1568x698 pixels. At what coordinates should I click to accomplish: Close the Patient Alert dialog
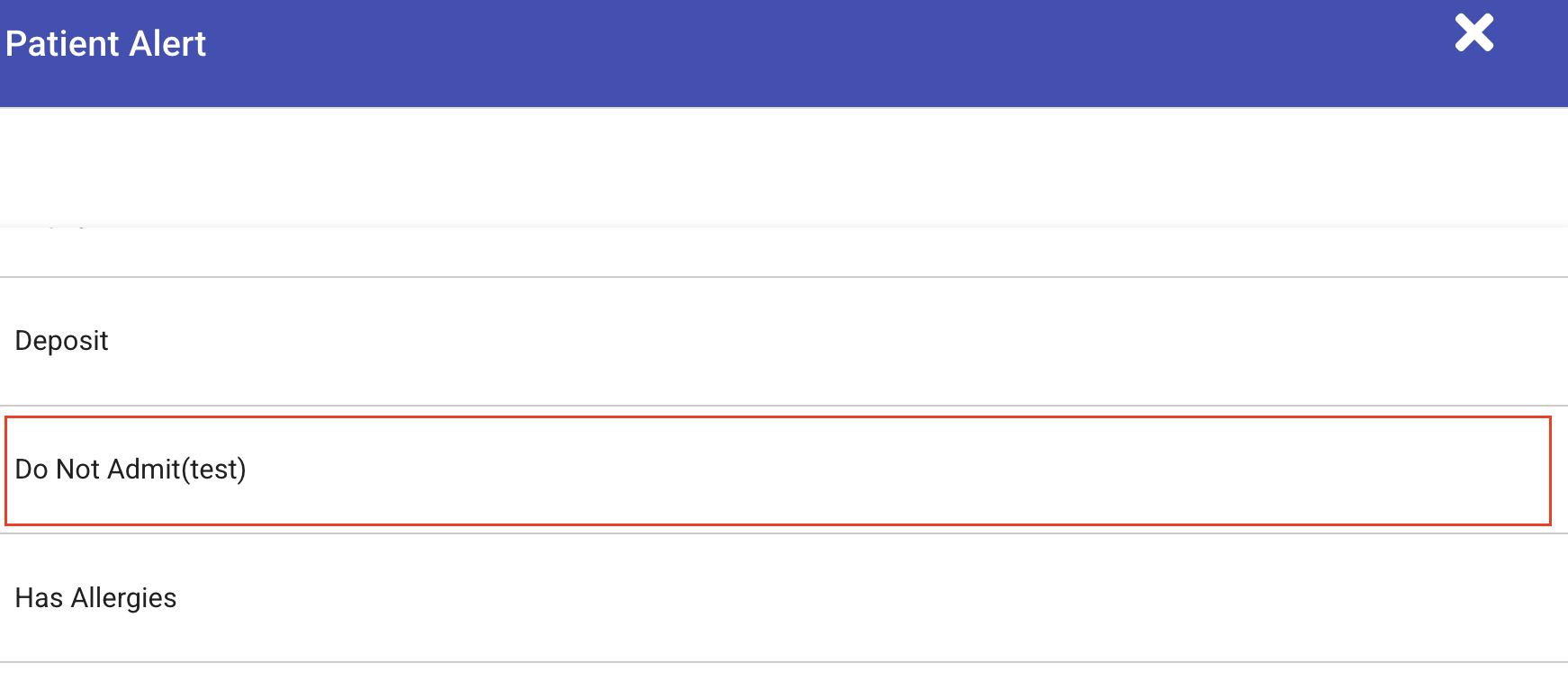click(1473, 33)
